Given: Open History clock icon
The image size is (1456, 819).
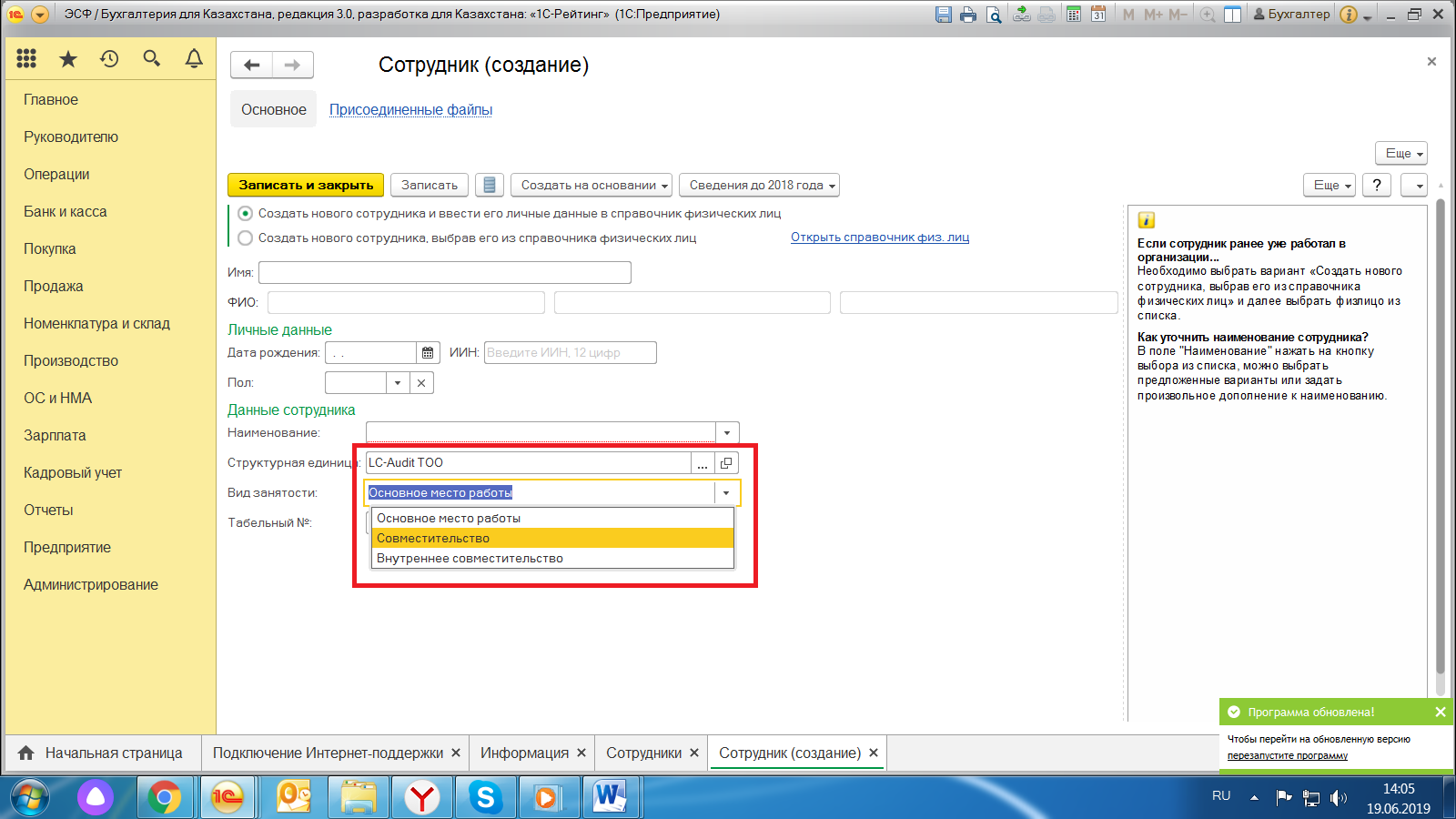Looking at the screenshot, I should click(110, 59).
